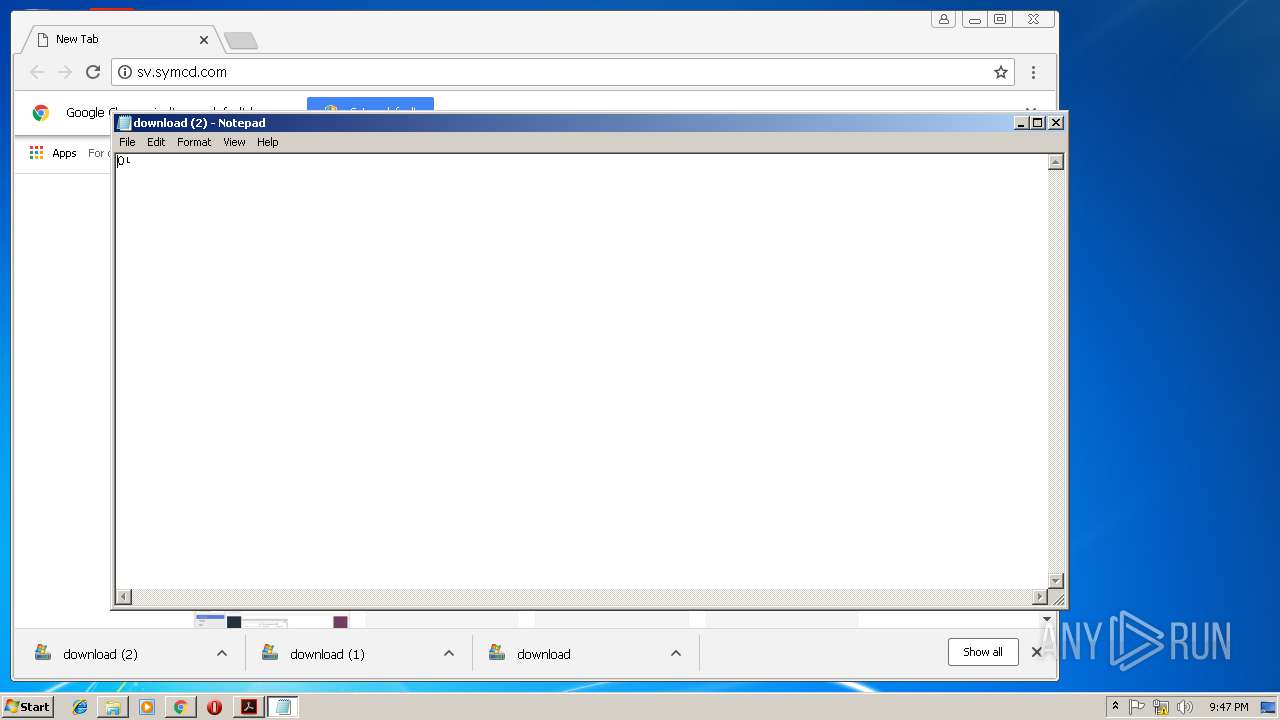The height and width of the screenshot is (720, 1280).
Task: Open Windows Media Player from taskbar
Action: pos(147,707)
